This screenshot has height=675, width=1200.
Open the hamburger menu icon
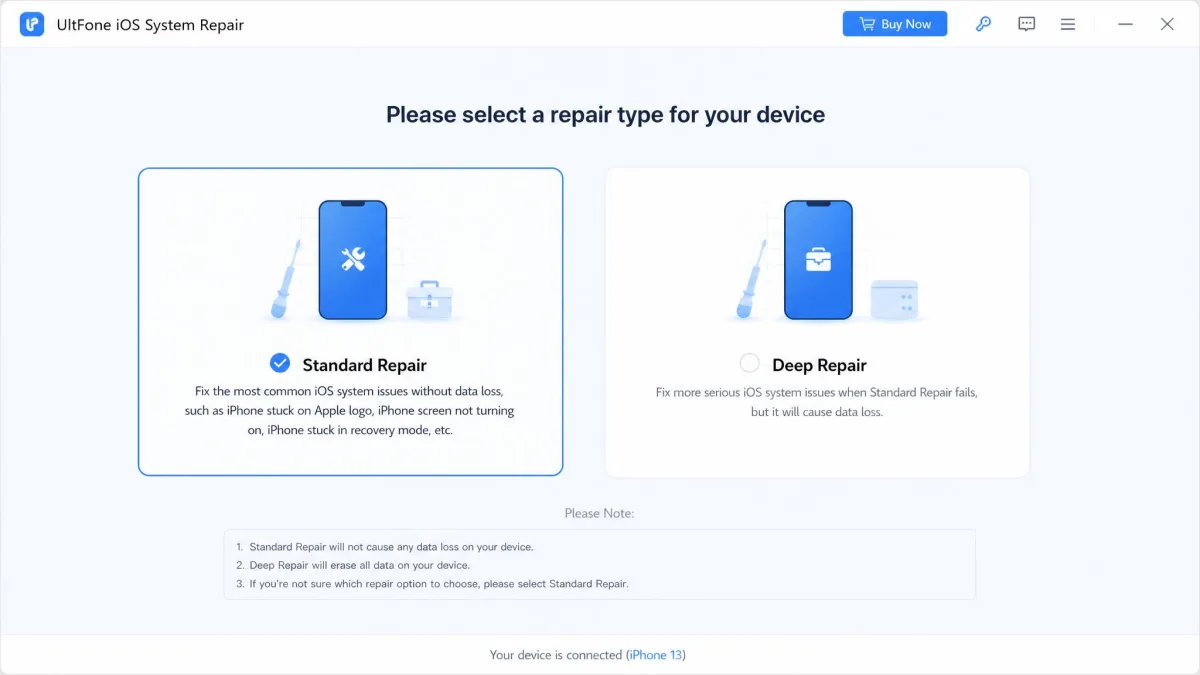(x=1068, y=24)
